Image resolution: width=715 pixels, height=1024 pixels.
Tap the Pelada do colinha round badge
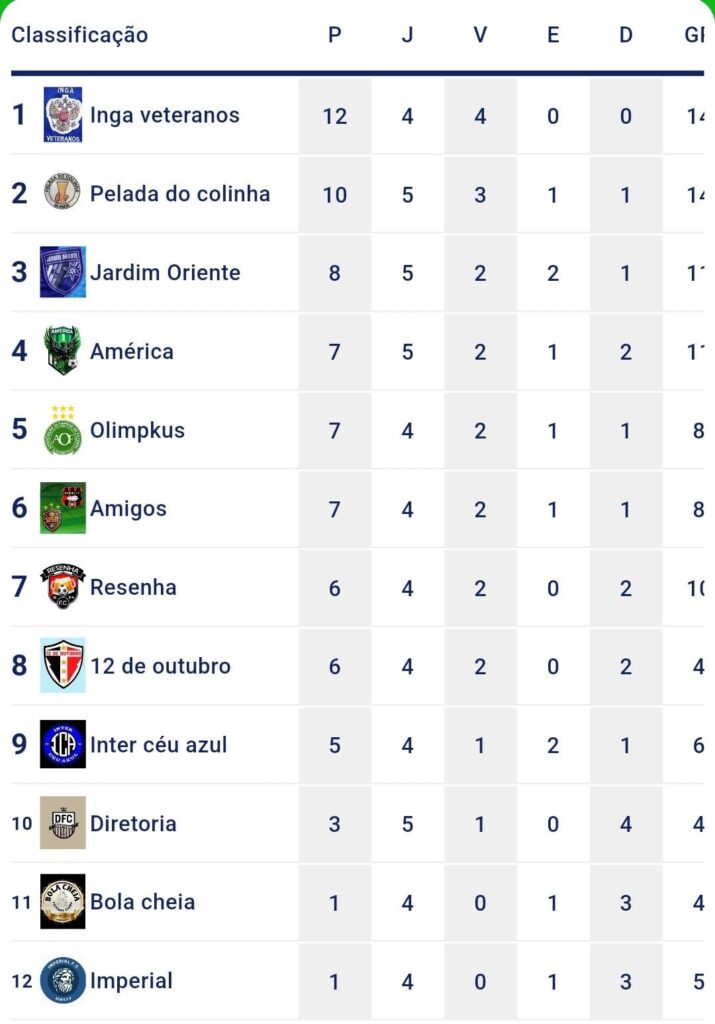point(63,192)
